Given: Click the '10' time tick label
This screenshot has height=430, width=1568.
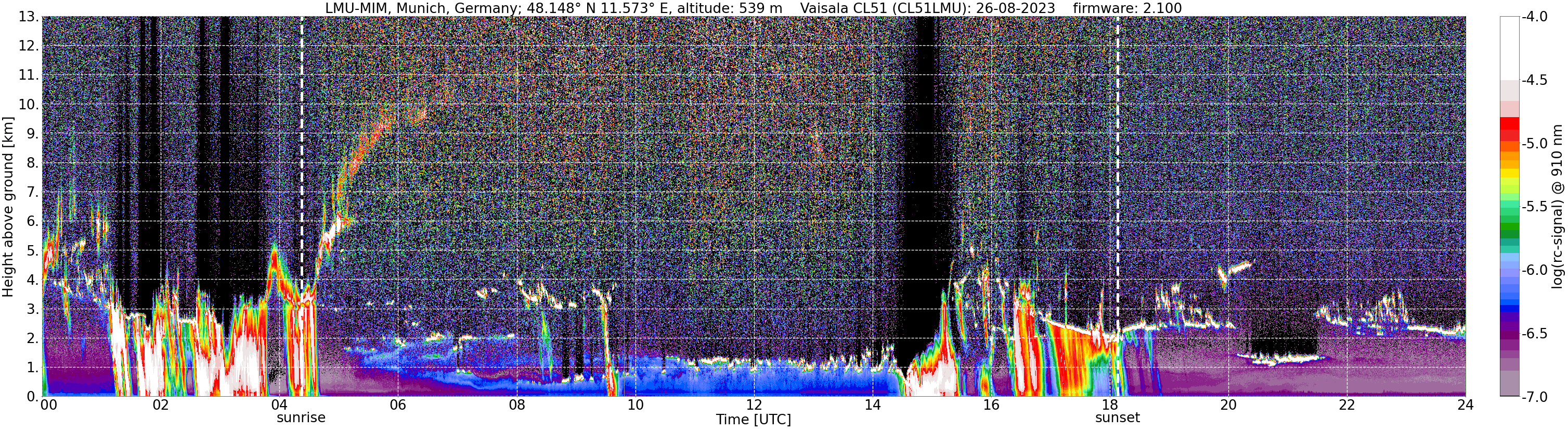Looking at the screenshot, I should pos(635,405).
